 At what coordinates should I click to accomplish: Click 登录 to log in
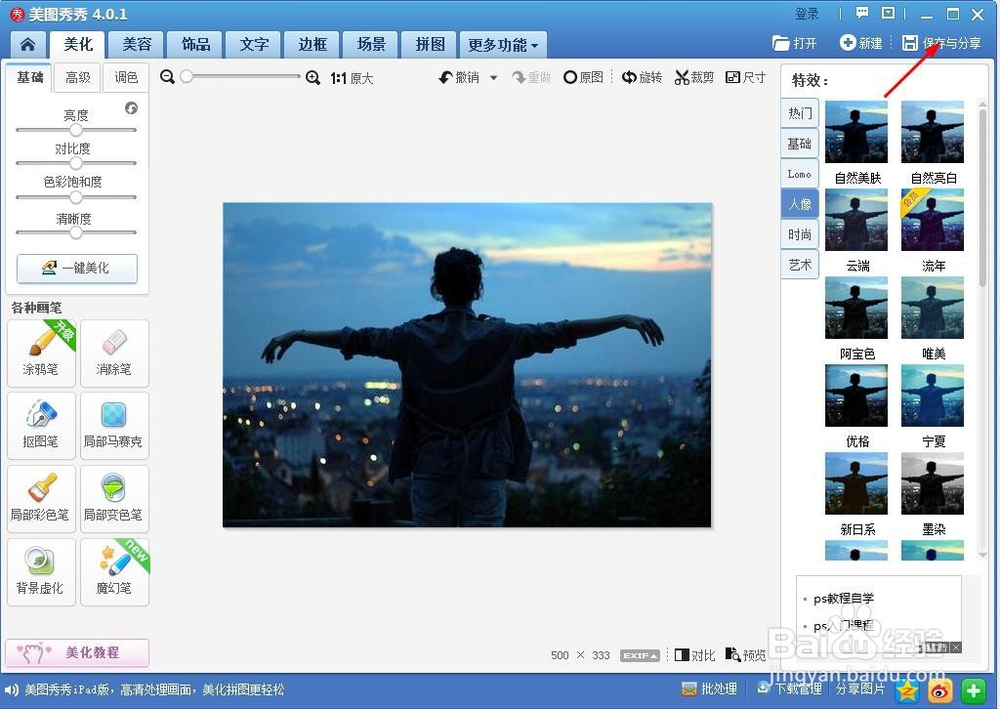click(x=807, y=13)
